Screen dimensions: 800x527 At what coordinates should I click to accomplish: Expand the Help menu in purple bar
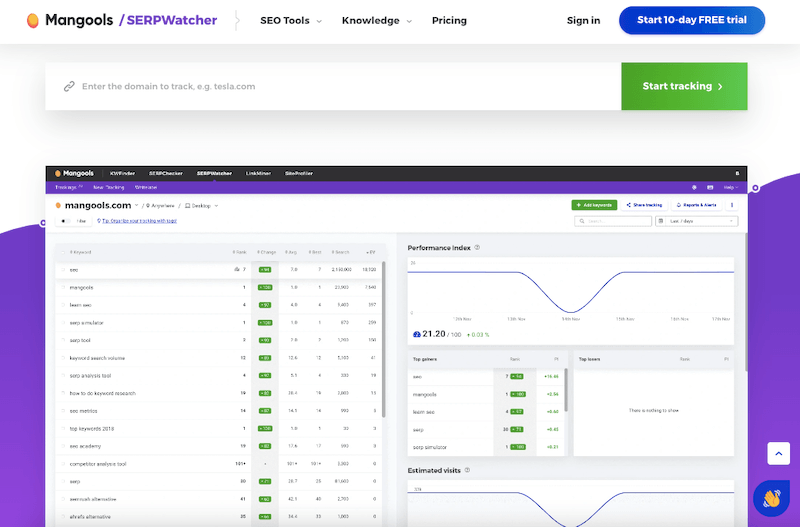click(731, 187)
